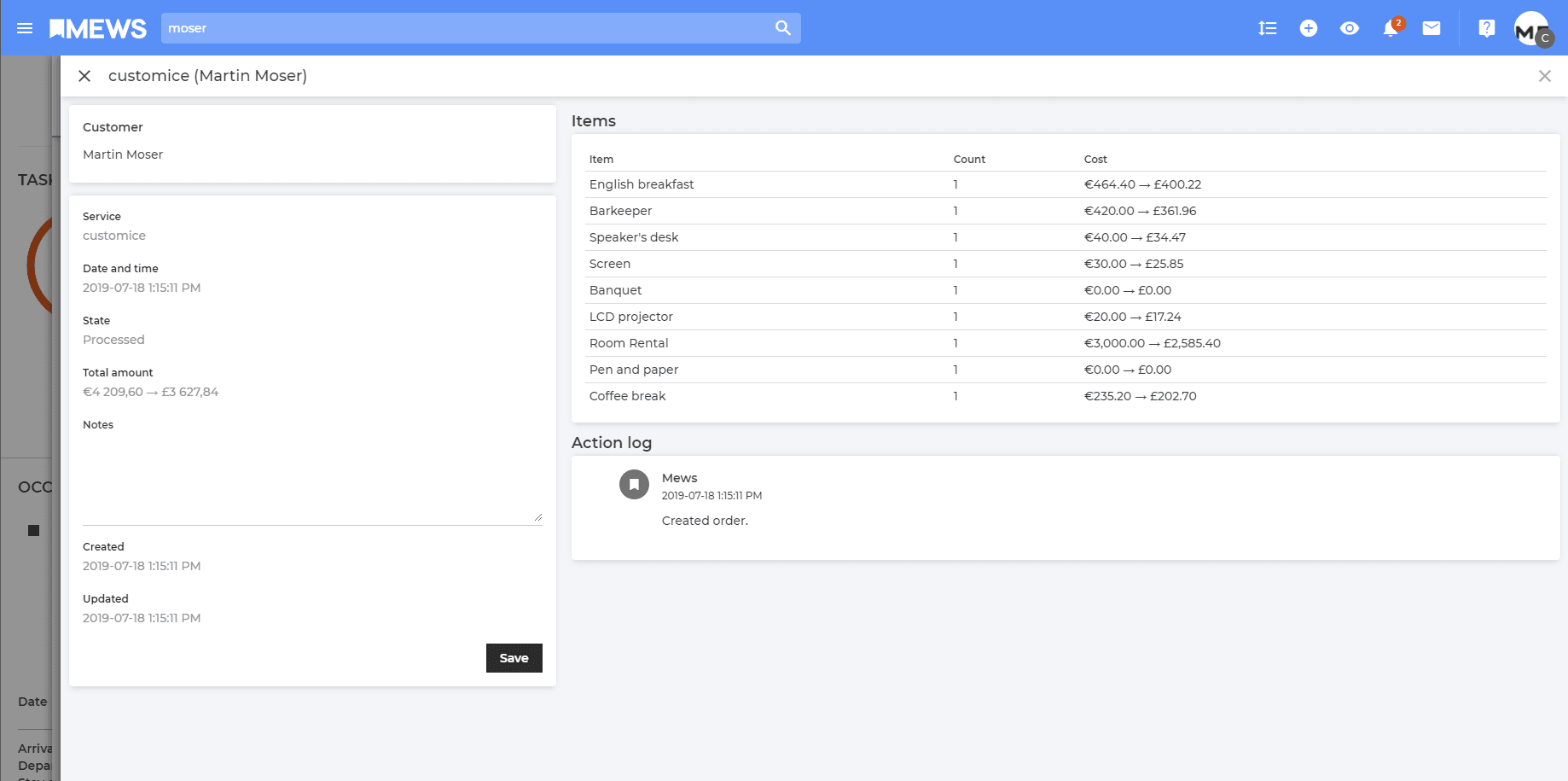Click the plus create-new icon

point(1308,28)
